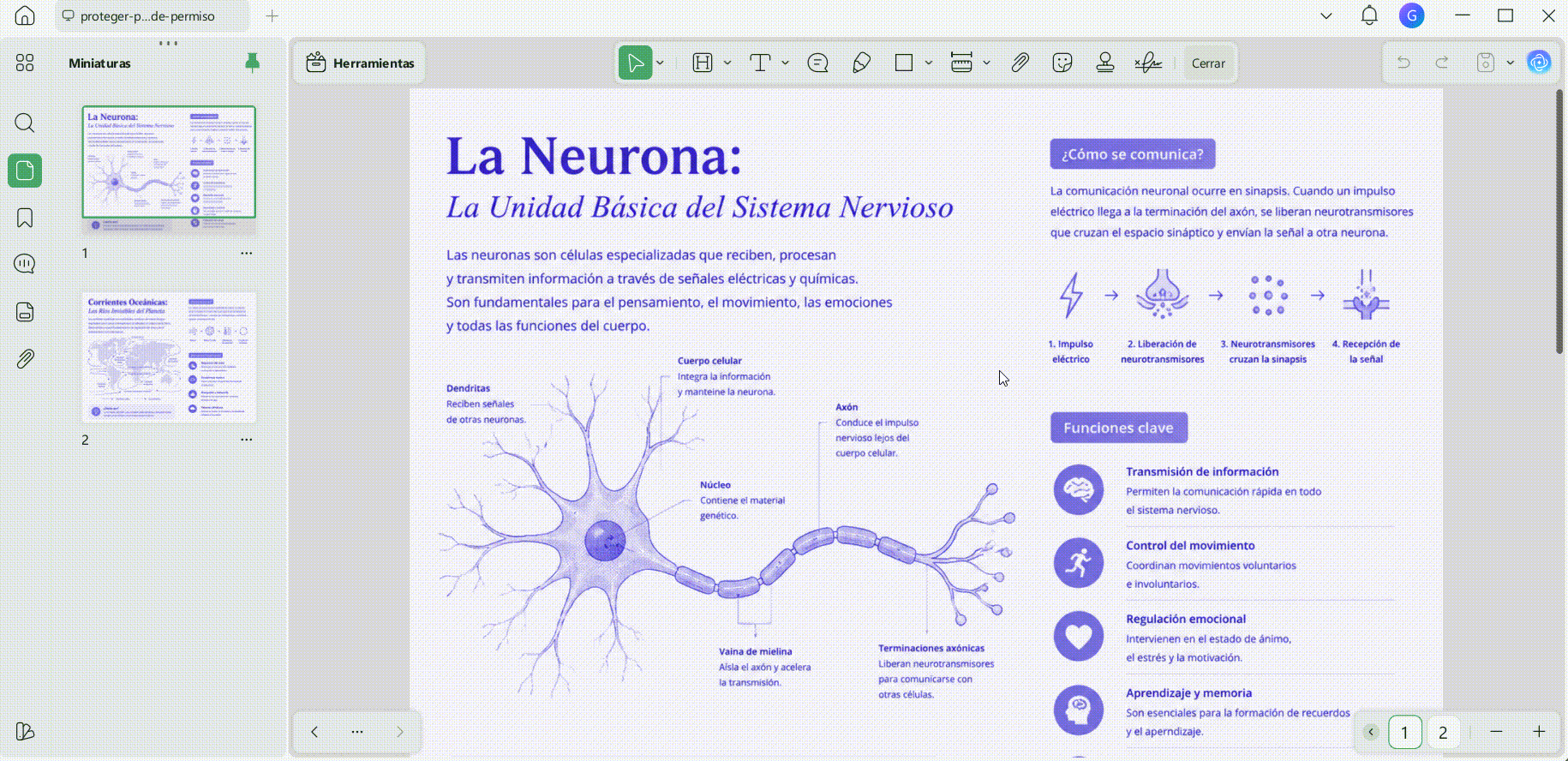Zoom out with the minus button
This screenshot has width=1568, height=761.
click(x=1496, y=731)
